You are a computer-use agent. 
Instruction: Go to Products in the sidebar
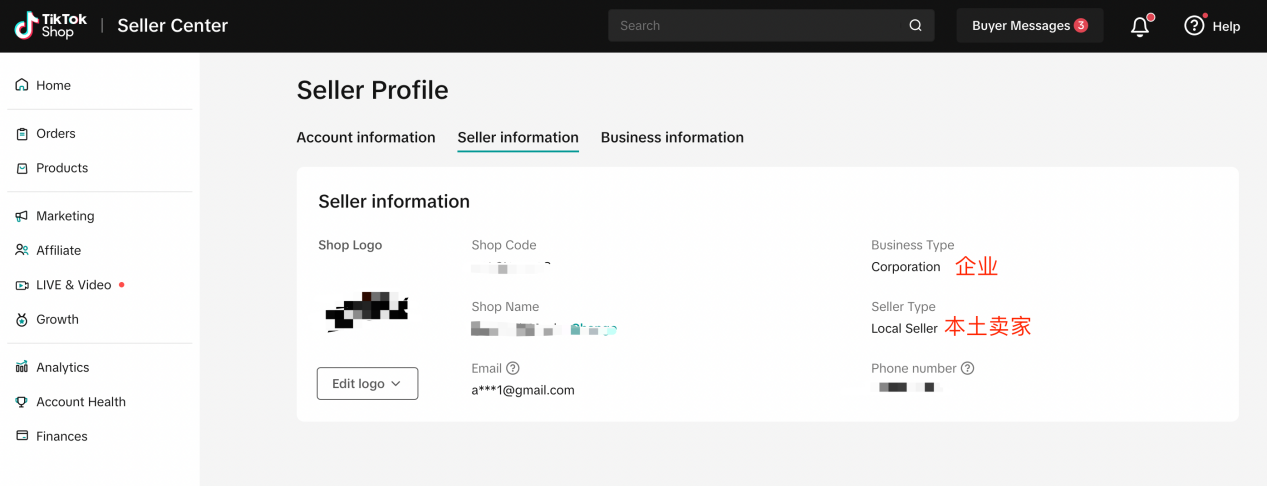pos(62,168)
